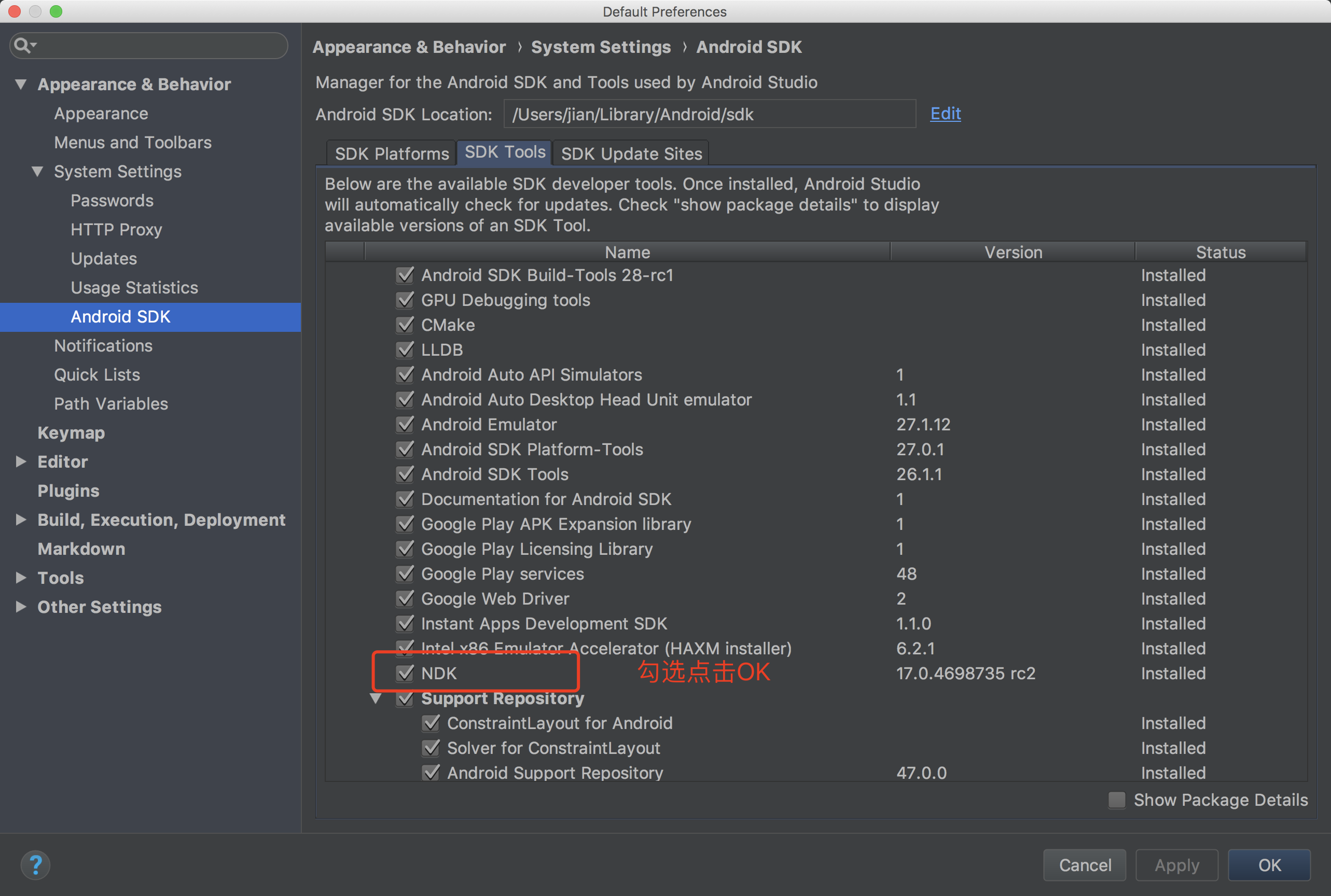Click the Android SDK Location field
Image resolution: width=1331 pixels, height=896 pixels.
click(x=710, y=114)
